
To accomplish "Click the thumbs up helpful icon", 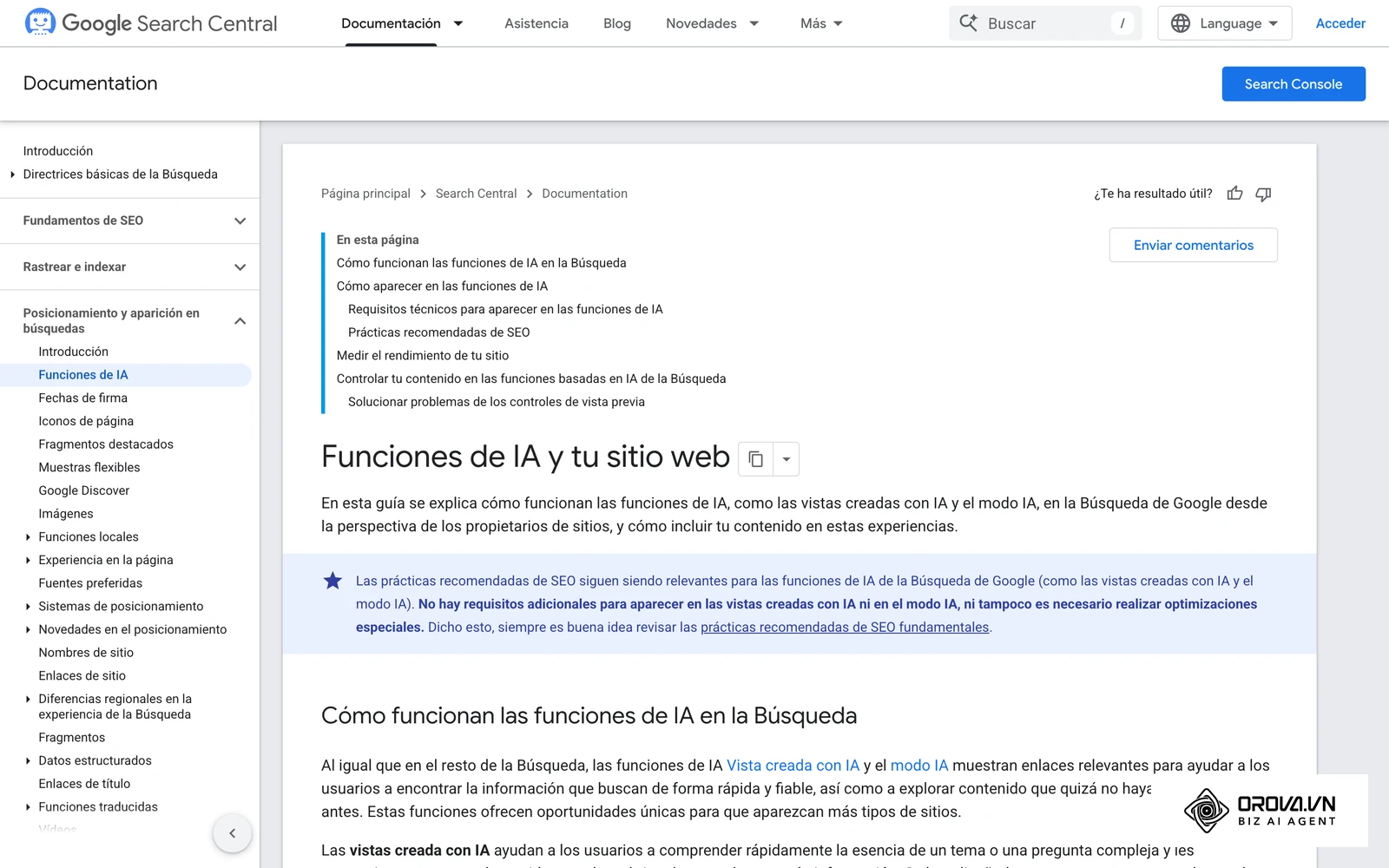I will click(x=1234, y=194).
